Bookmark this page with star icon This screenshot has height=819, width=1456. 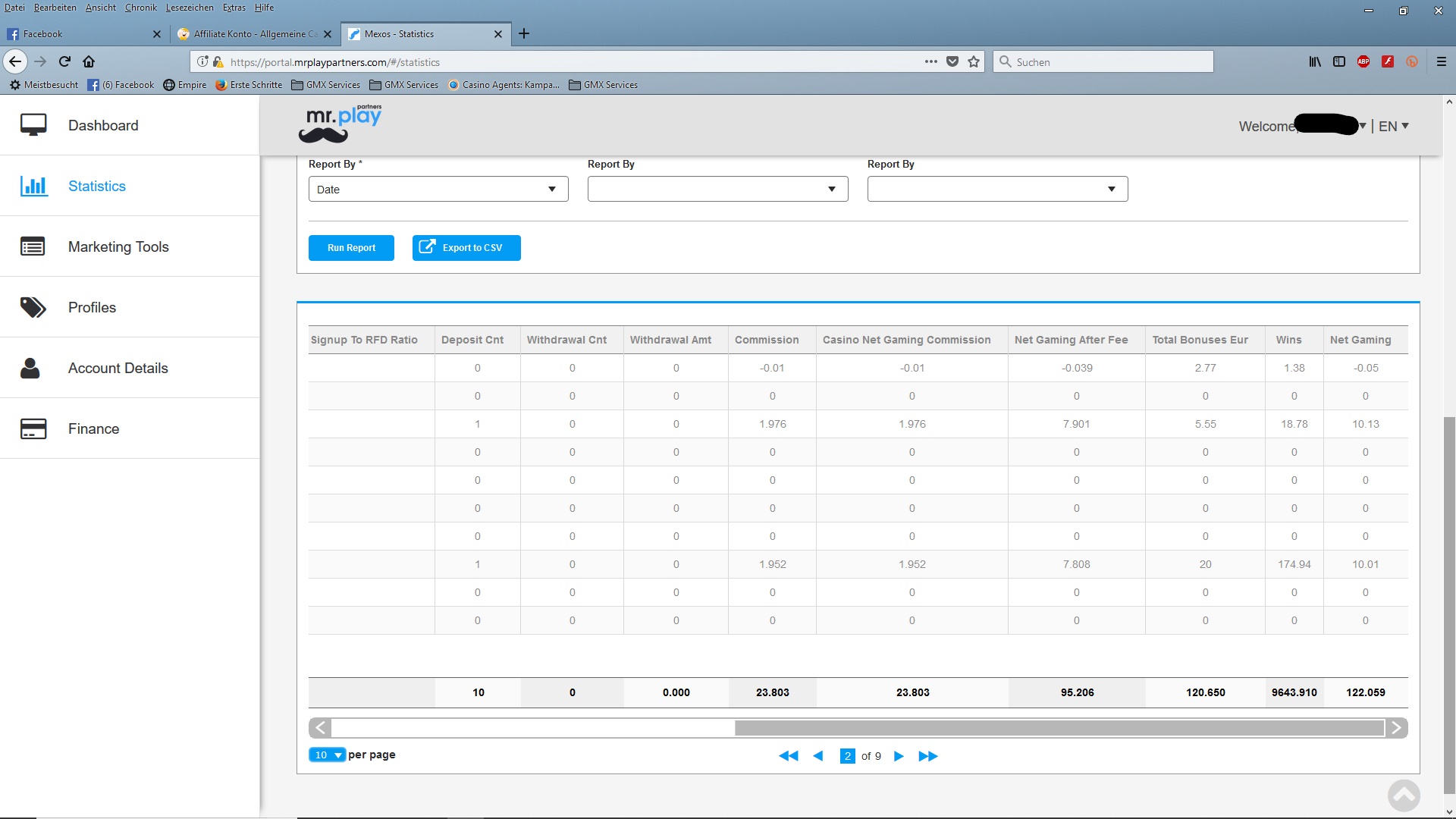coord(974,62)
